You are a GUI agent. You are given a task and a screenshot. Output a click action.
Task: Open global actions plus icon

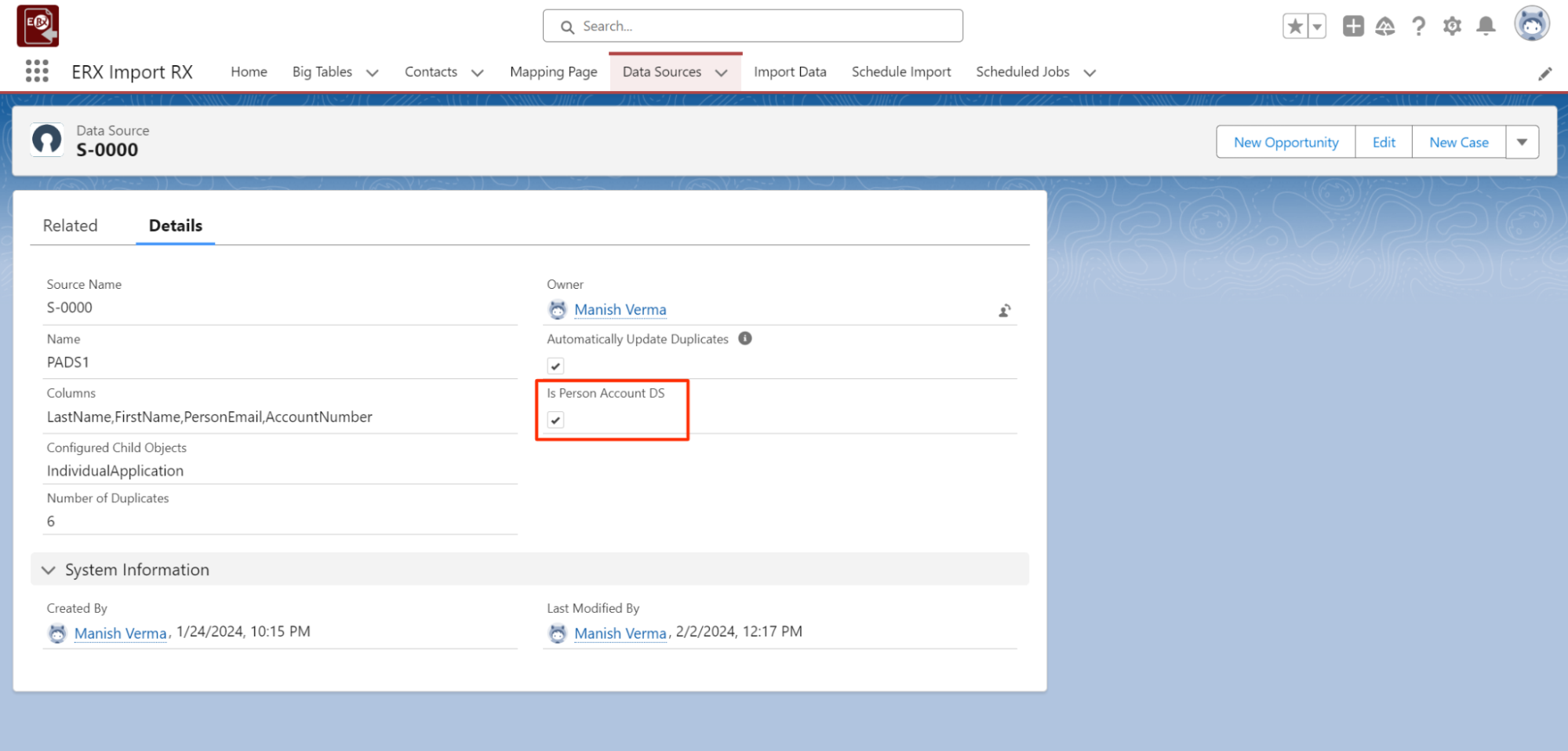1353,27
